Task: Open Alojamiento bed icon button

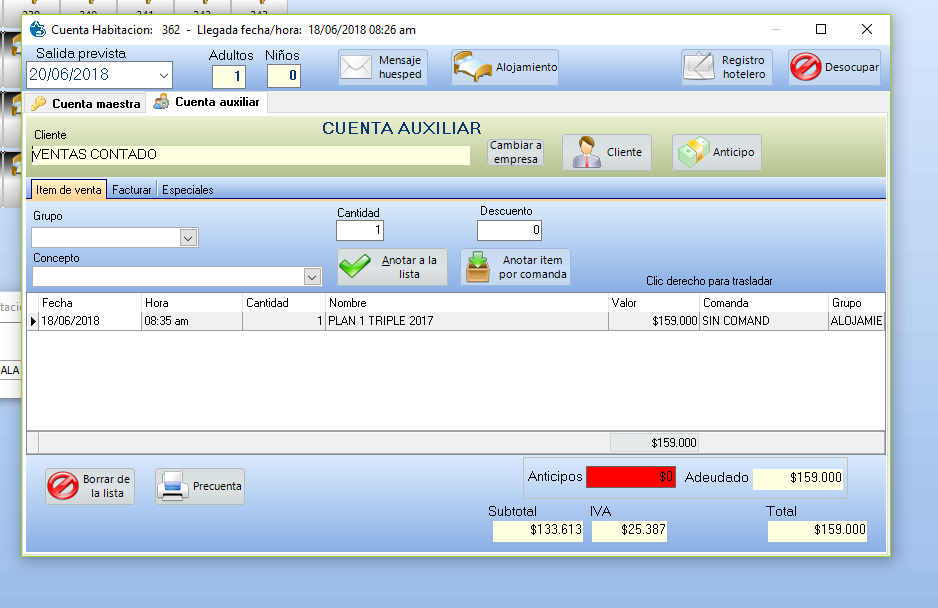Action: click(x=473, y=68)
